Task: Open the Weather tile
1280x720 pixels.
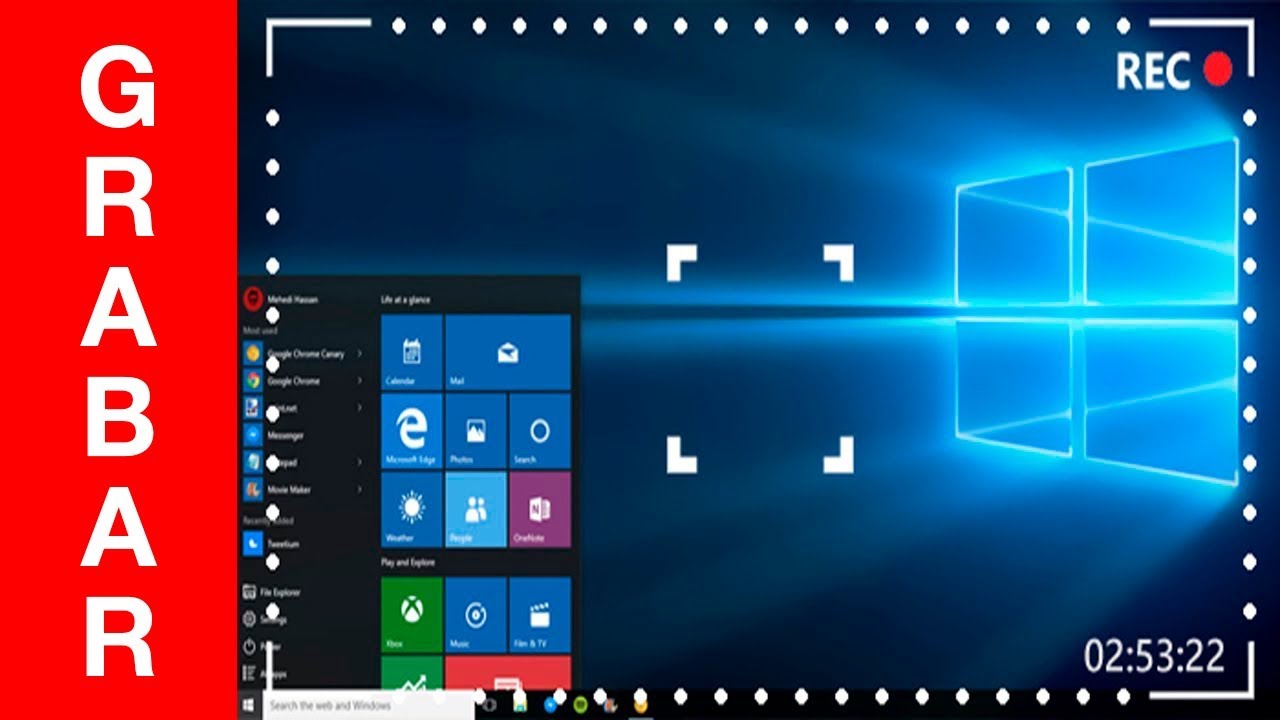Action: (411, 509)
